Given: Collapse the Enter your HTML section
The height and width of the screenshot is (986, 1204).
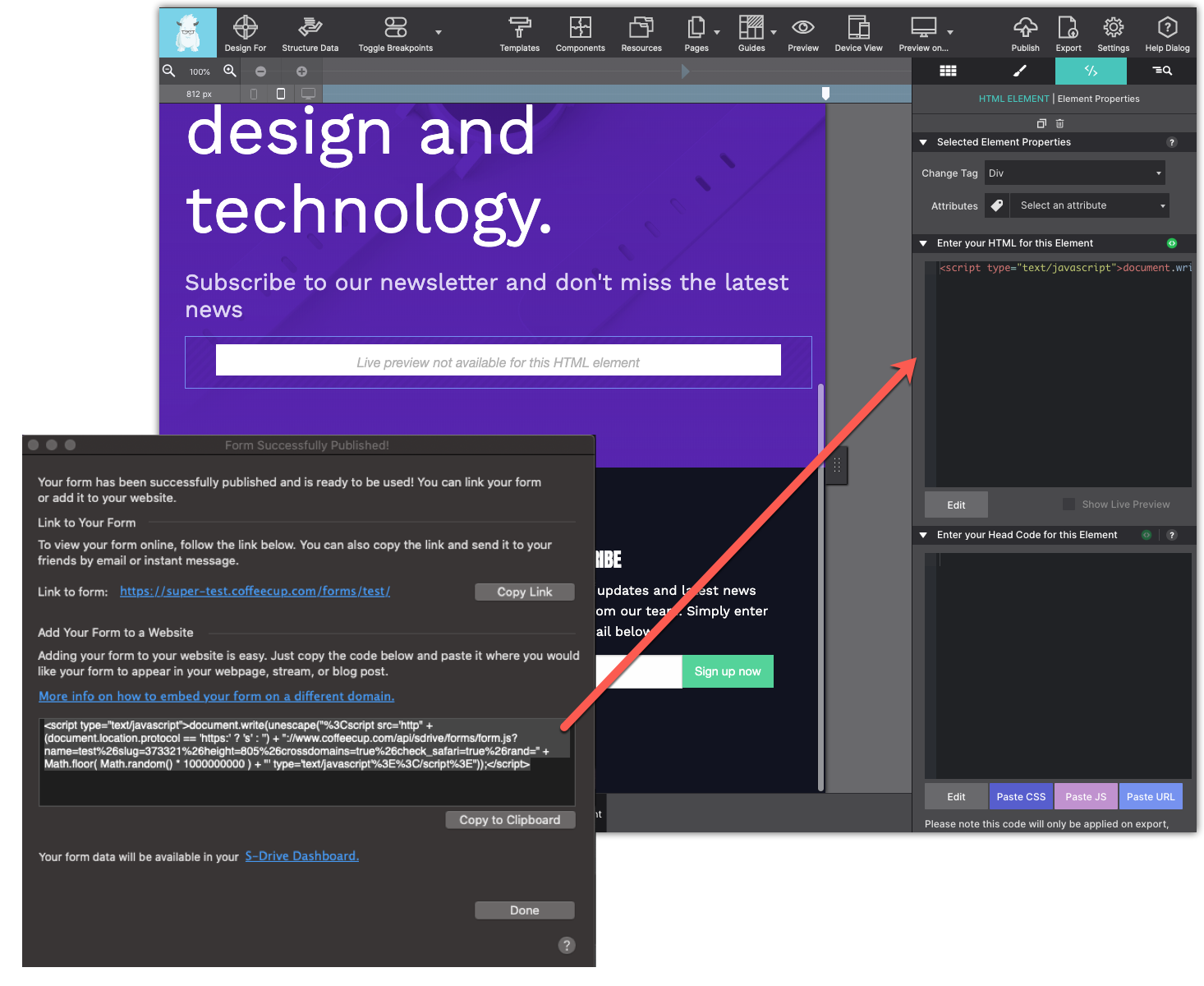Looking at the screenshot, I should [923, 243].
